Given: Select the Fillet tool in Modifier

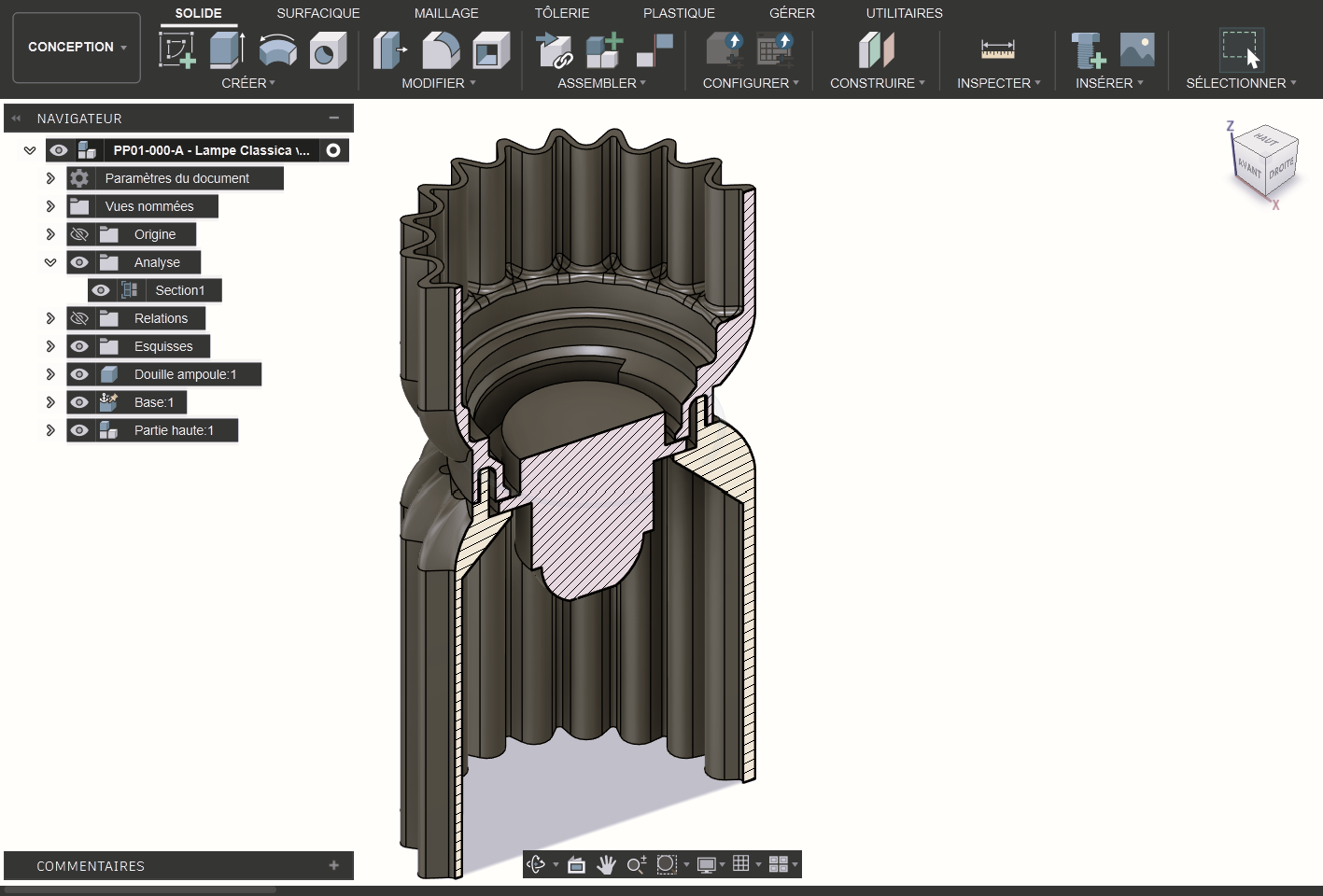Looking at the screenshot, I should click(441, 50).
